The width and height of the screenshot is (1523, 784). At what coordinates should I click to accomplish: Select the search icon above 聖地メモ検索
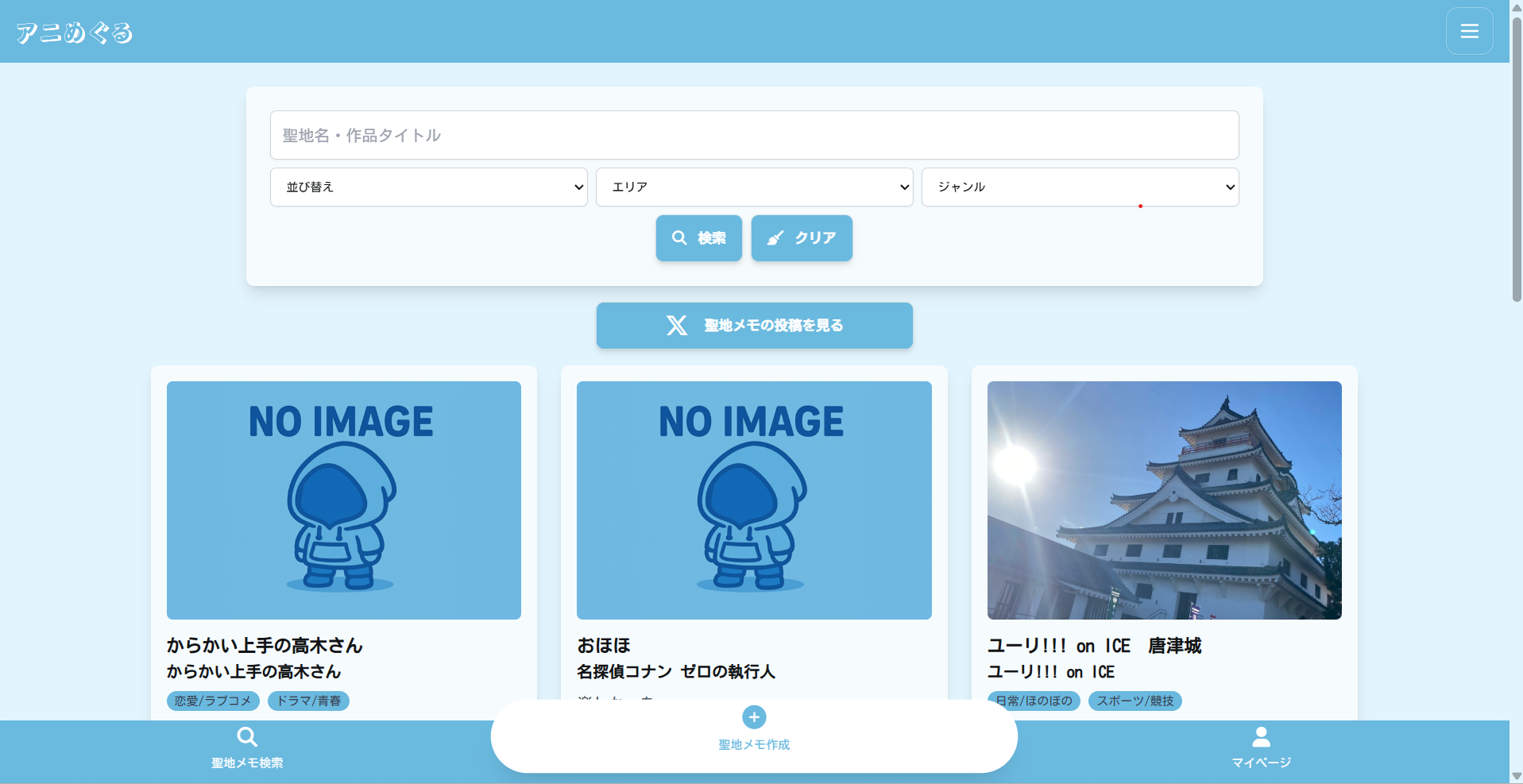point(247,736)
